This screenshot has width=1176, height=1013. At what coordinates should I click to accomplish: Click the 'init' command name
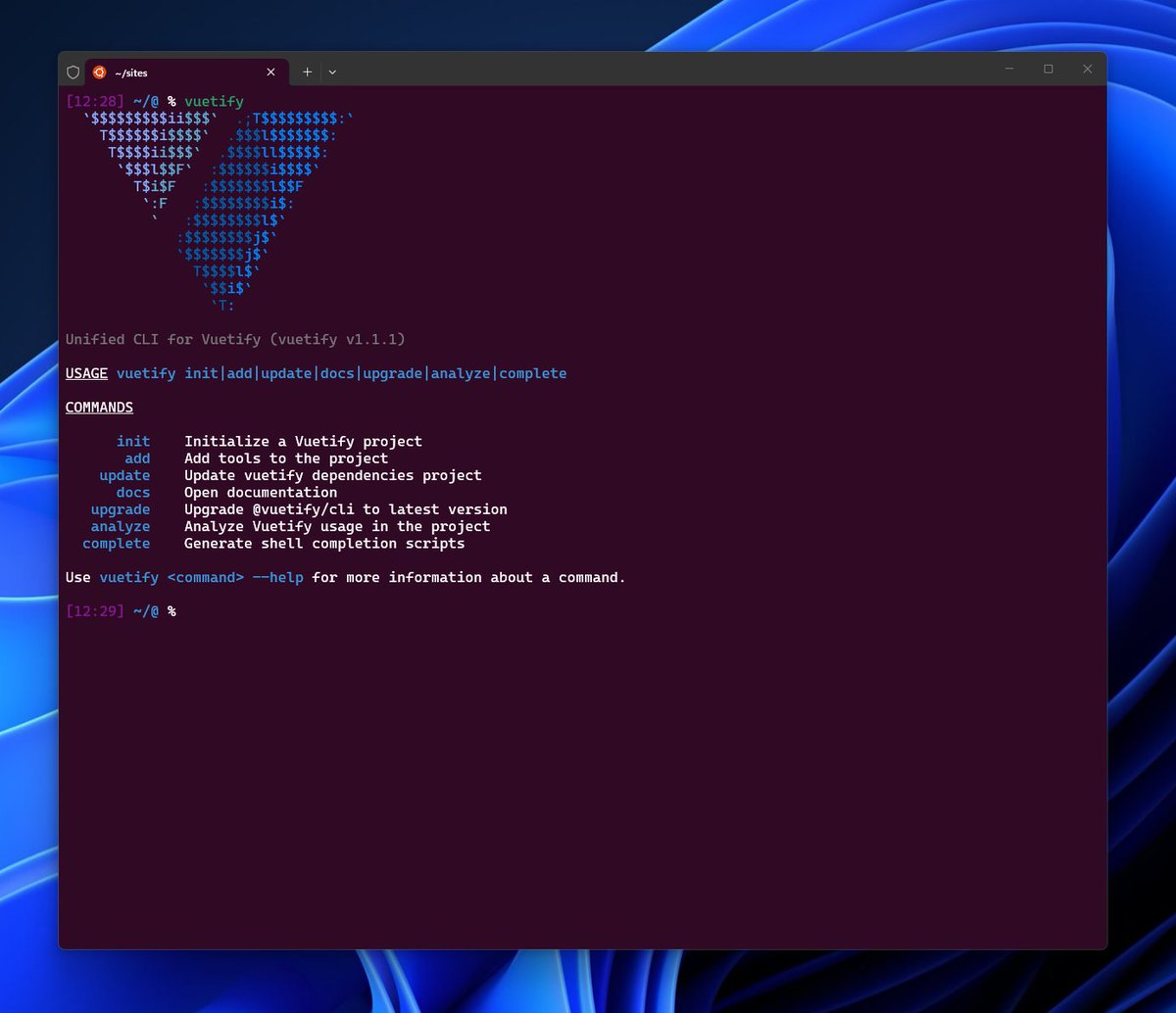click(x=133, y=441)
